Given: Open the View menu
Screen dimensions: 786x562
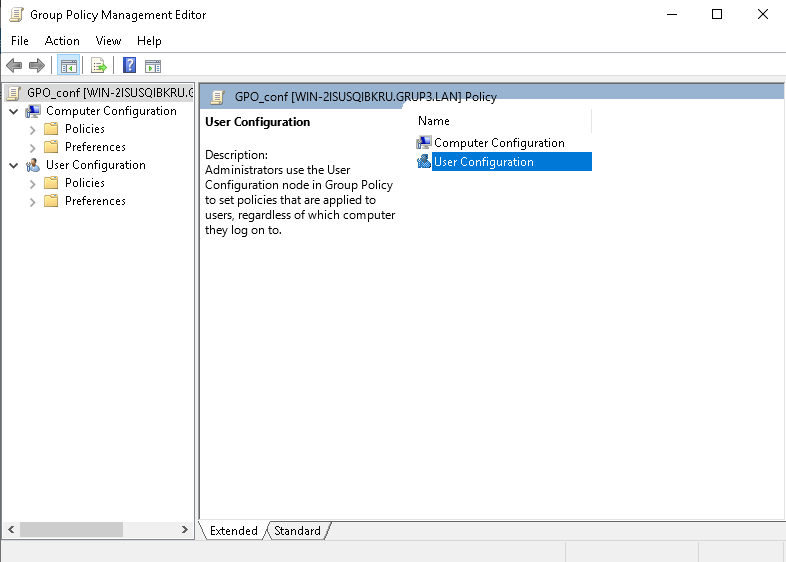Looking at the screenshot, I should click(x=108, y=41).
